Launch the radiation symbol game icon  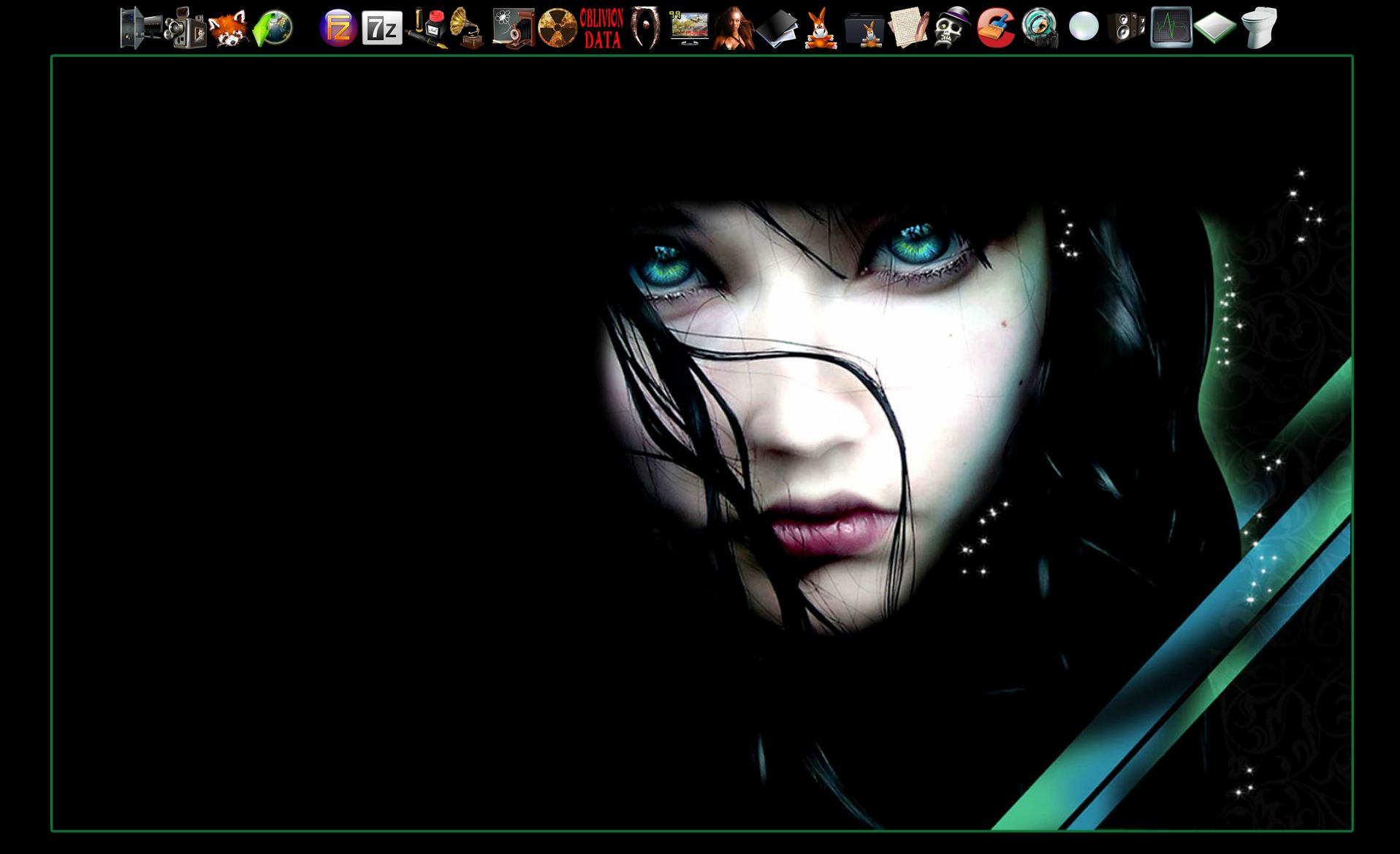coord(558,28)
